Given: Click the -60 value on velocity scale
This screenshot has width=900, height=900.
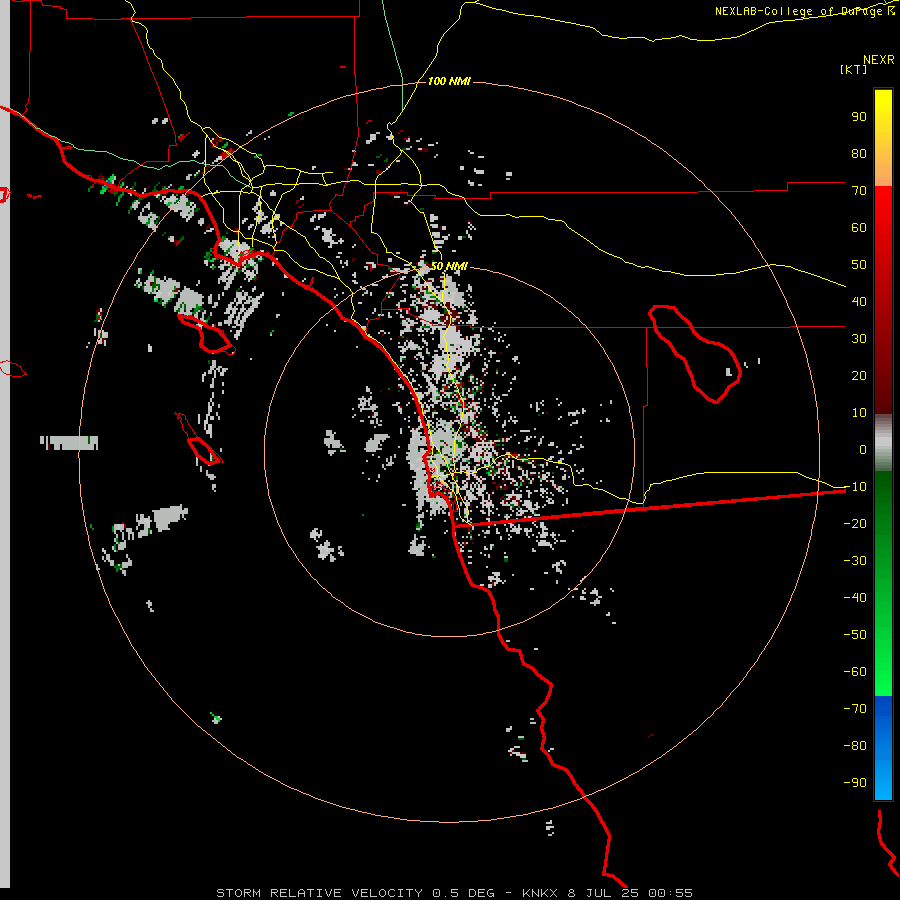Looking at the screenshot, I should point(855,672).
